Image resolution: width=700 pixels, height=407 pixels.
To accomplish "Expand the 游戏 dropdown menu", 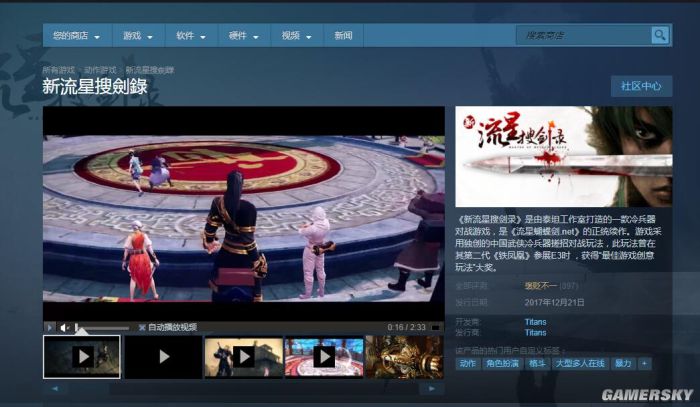I will point(138,36).
